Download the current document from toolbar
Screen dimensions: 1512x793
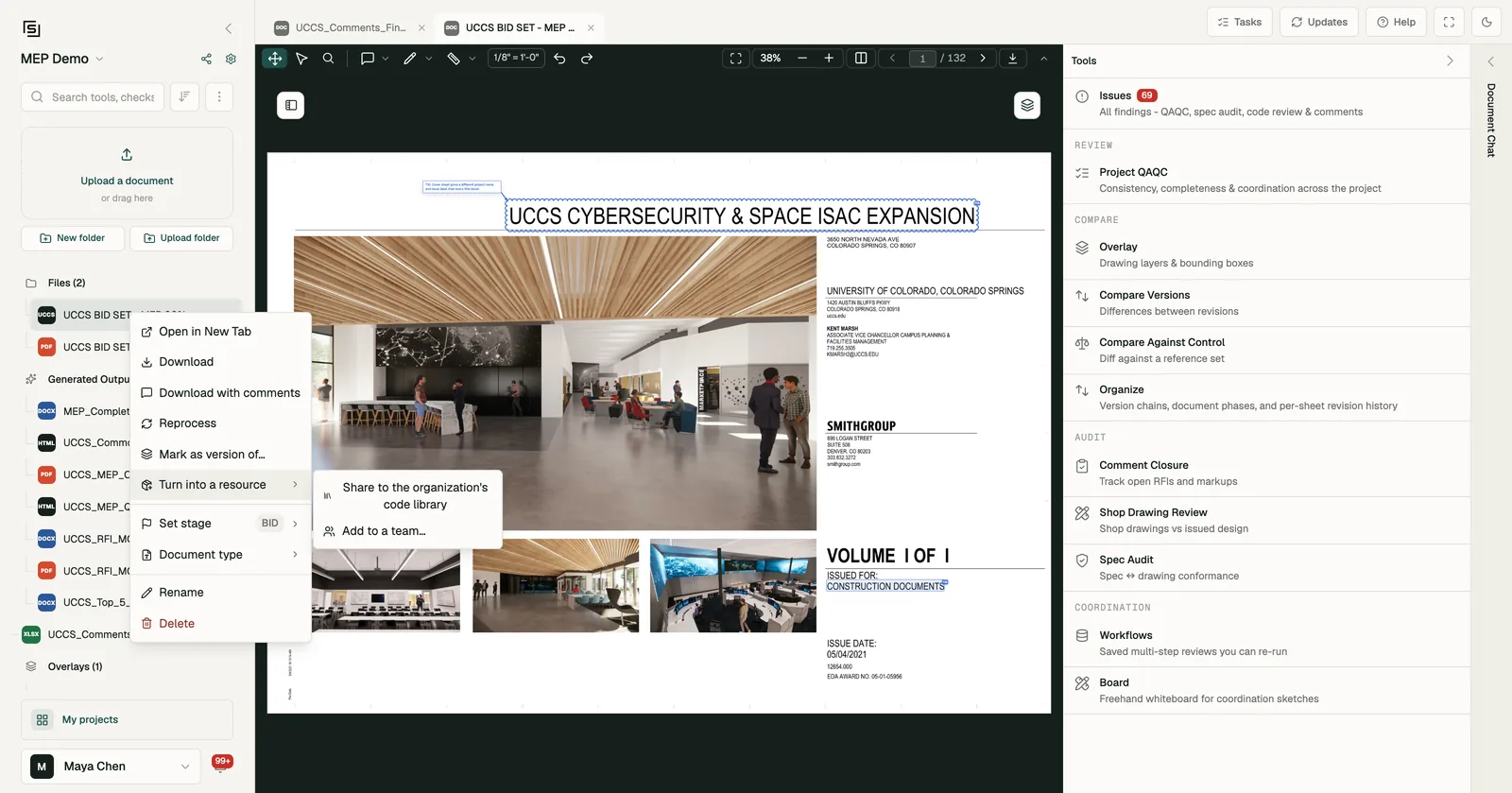coord(1013,59)
